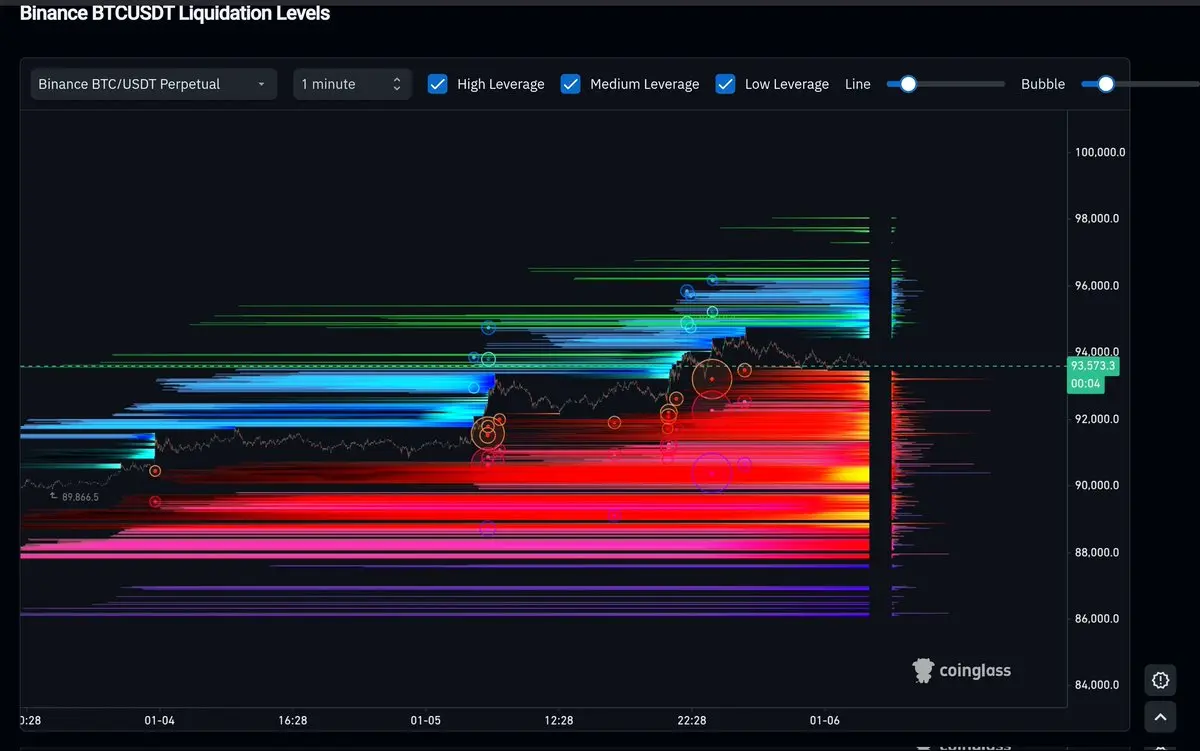Click the current price label 93,573.3
The height and width of the screenshot is (751, 1200).
(1093, 366)
